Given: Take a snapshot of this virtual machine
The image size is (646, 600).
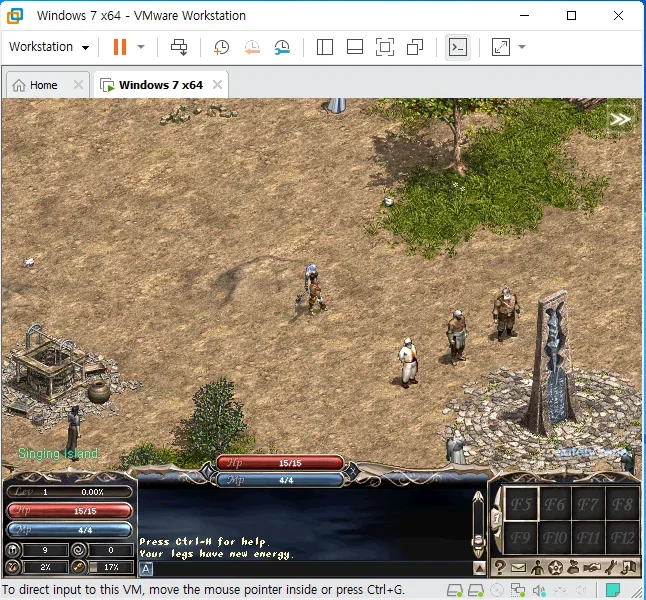Looking at the screenshot, I should pyautogui.click(x=221, y=47).
